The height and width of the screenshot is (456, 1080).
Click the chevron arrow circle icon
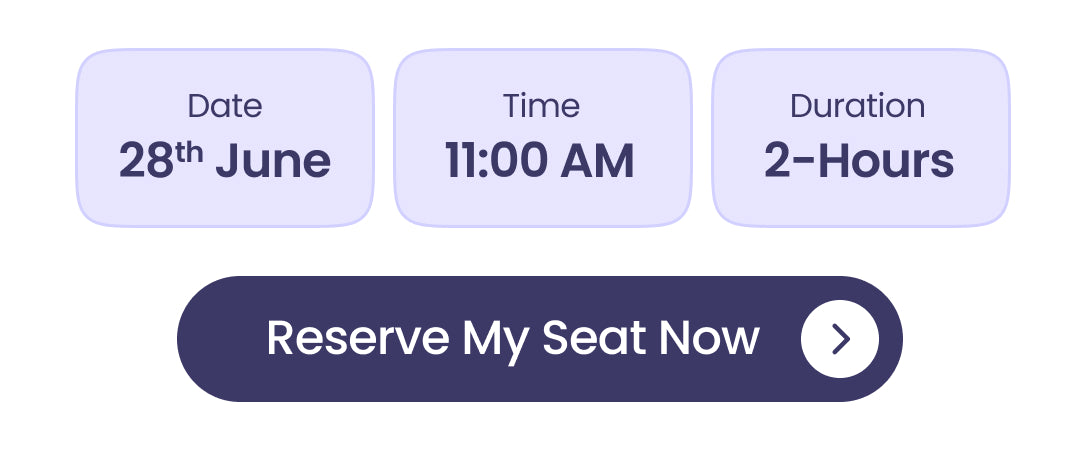pyautogui.click(x=840, y=339)
